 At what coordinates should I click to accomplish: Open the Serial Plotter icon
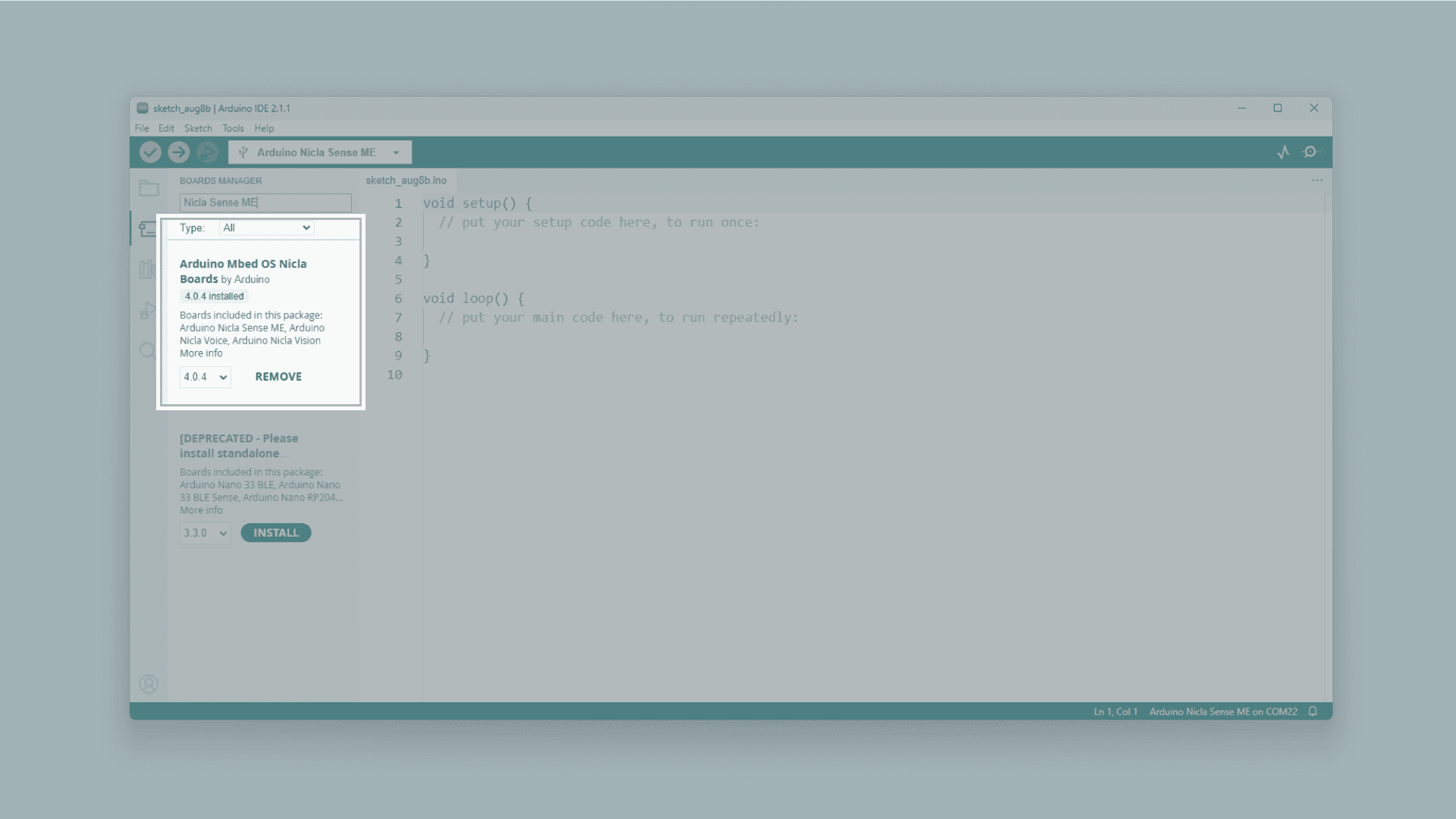coord(1283,152)
